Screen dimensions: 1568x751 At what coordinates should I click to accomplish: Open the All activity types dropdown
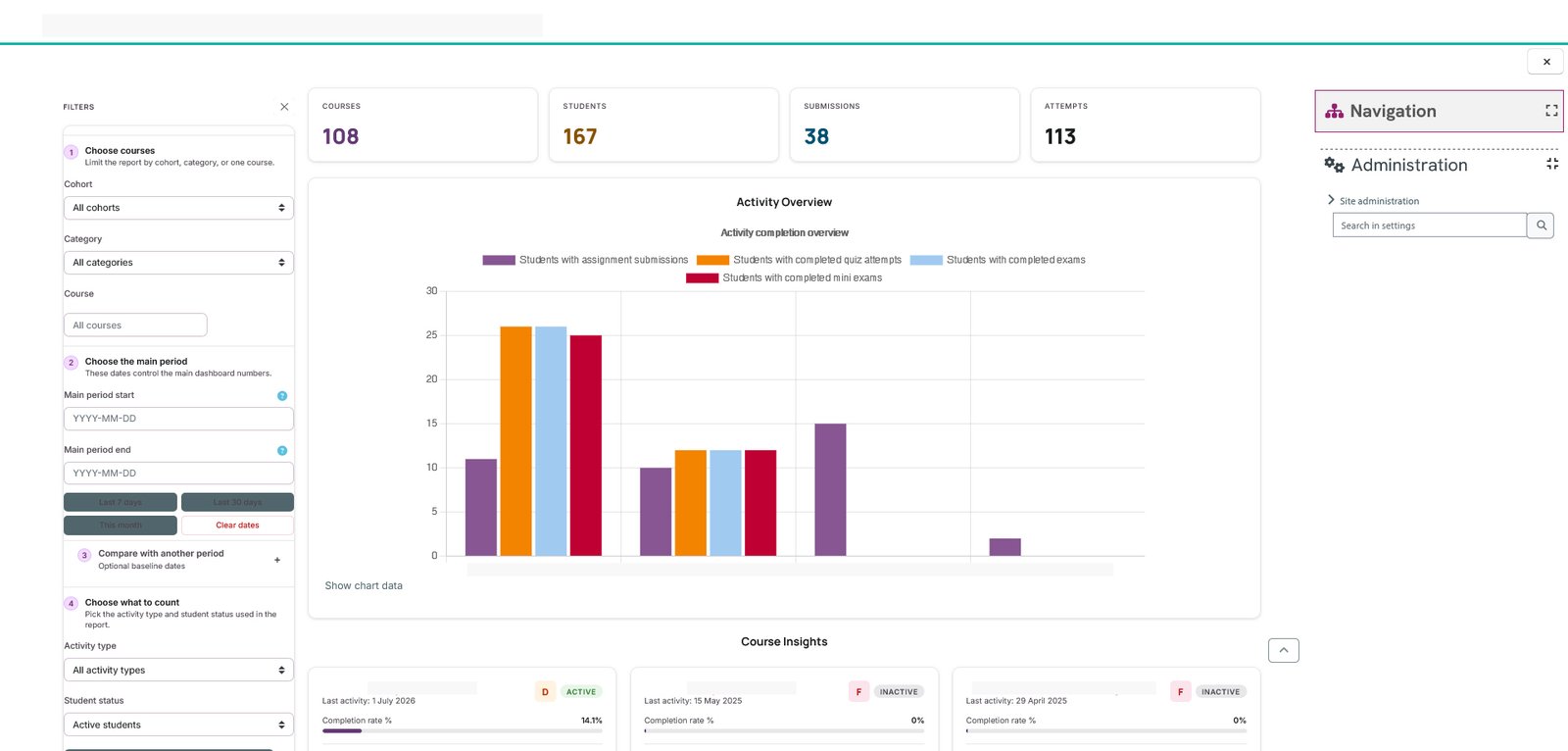coord(178,671)
